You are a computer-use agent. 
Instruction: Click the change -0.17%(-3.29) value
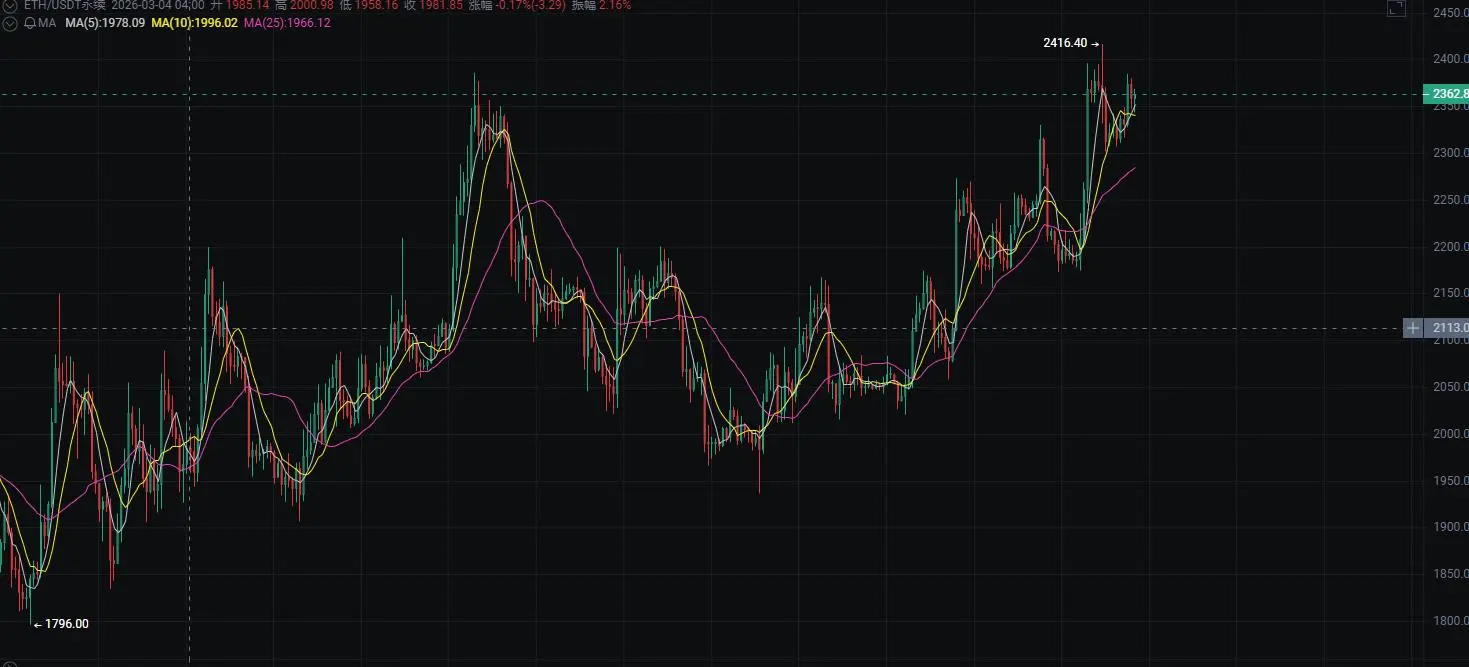(530, 6)
